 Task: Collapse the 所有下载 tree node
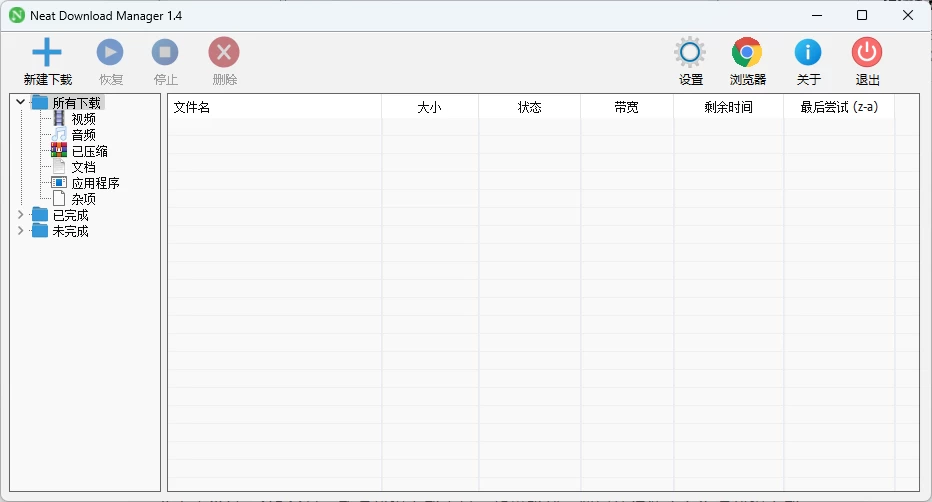pos(21,102)
